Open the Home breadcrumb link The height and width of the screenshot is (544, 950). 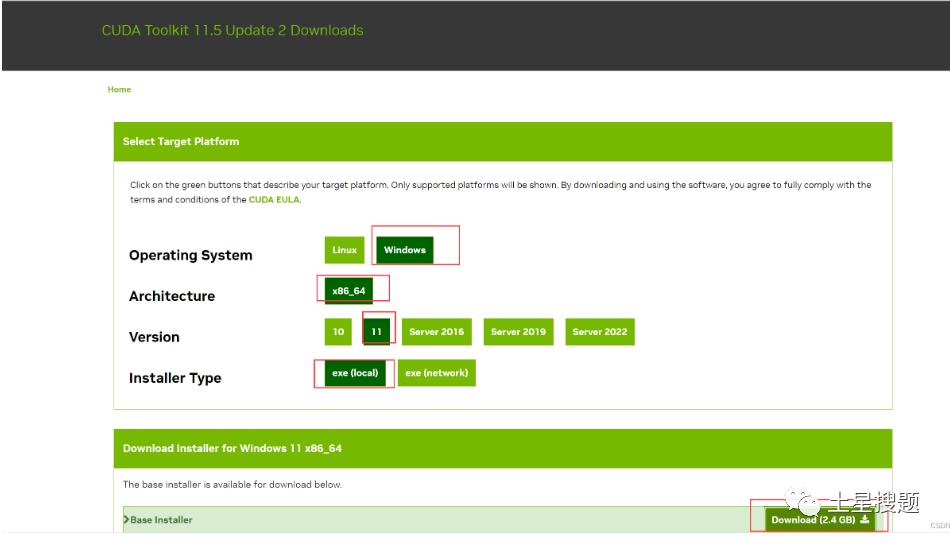(119, 89)
